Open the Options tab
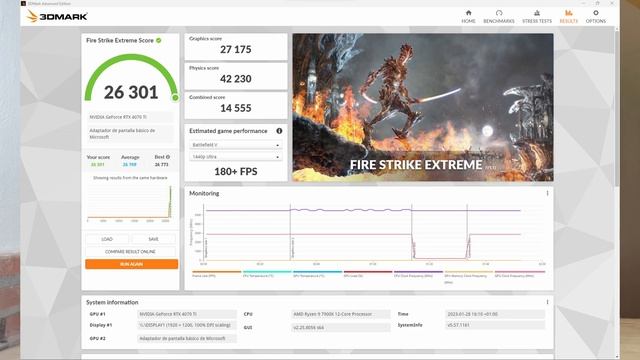This screenshot has width=640, height=360. click(596, 16)
